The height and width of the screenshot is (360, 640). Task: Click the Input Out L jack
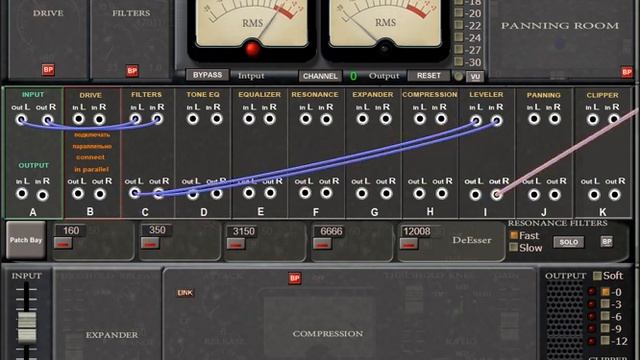[21, 120]
